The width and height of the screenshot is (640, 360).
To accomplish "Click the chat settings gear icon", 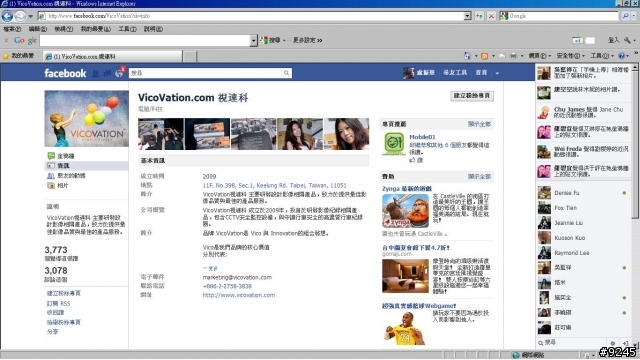I will tap(612, 343).
